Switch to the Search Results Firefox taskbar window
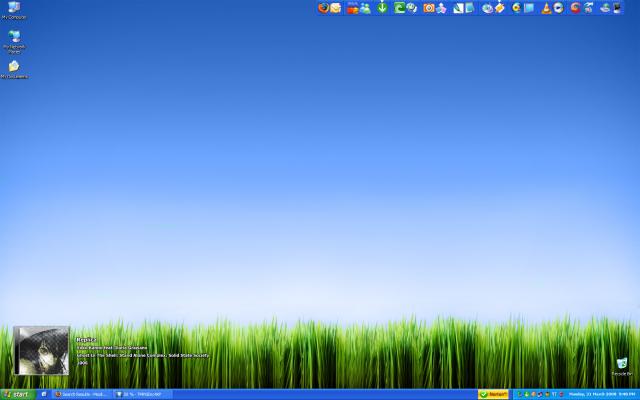This screenshot has height=400, width=640. tap(82, 394)
